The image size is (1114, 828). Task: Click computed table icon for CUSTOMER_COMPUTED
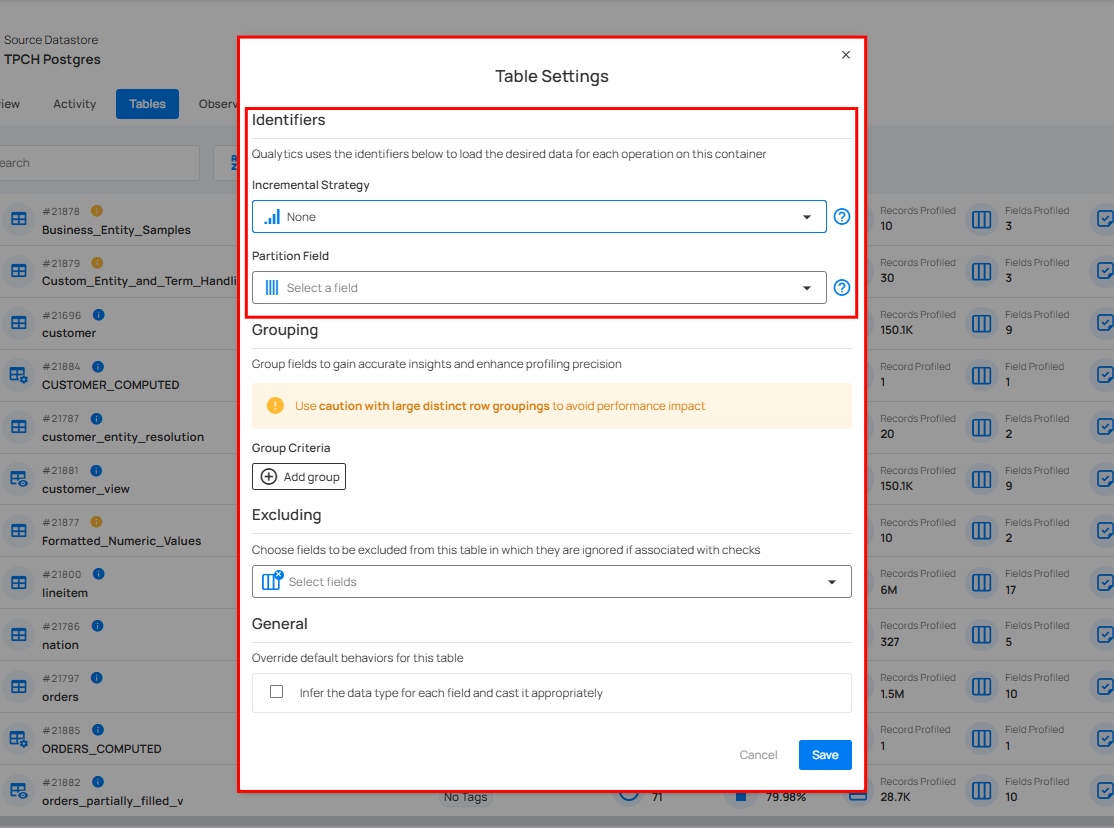[x=18, y=375]
